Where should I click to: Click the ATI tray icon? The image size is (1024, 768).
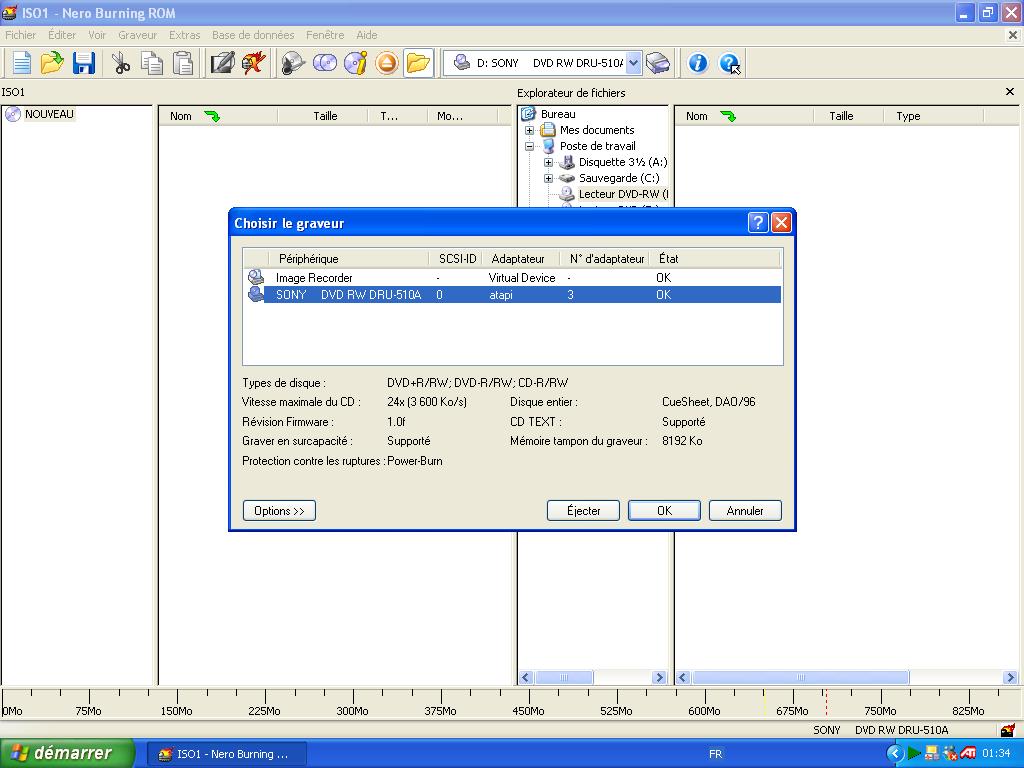[x=968, y=753]
